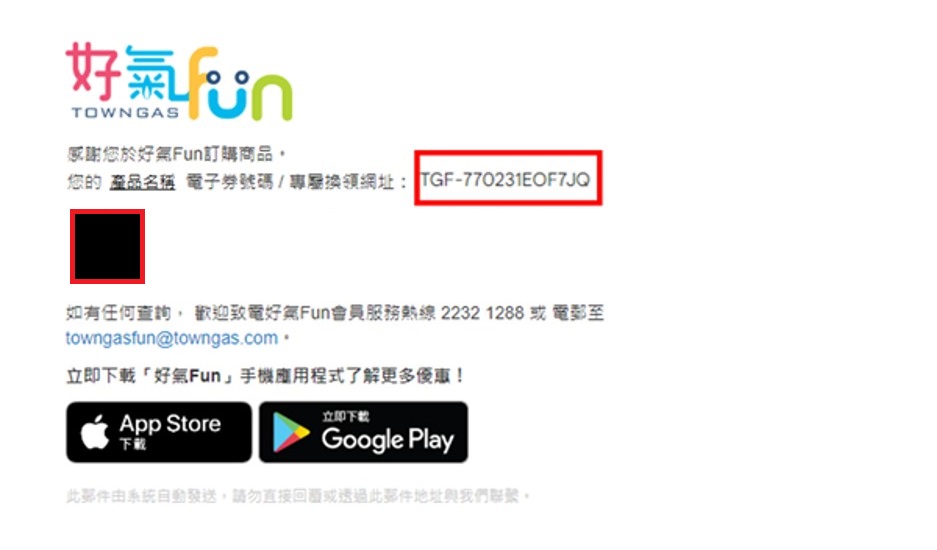
Task: Open the Google Play download badge
Action: pyautogui.click(x=363, y=432)
